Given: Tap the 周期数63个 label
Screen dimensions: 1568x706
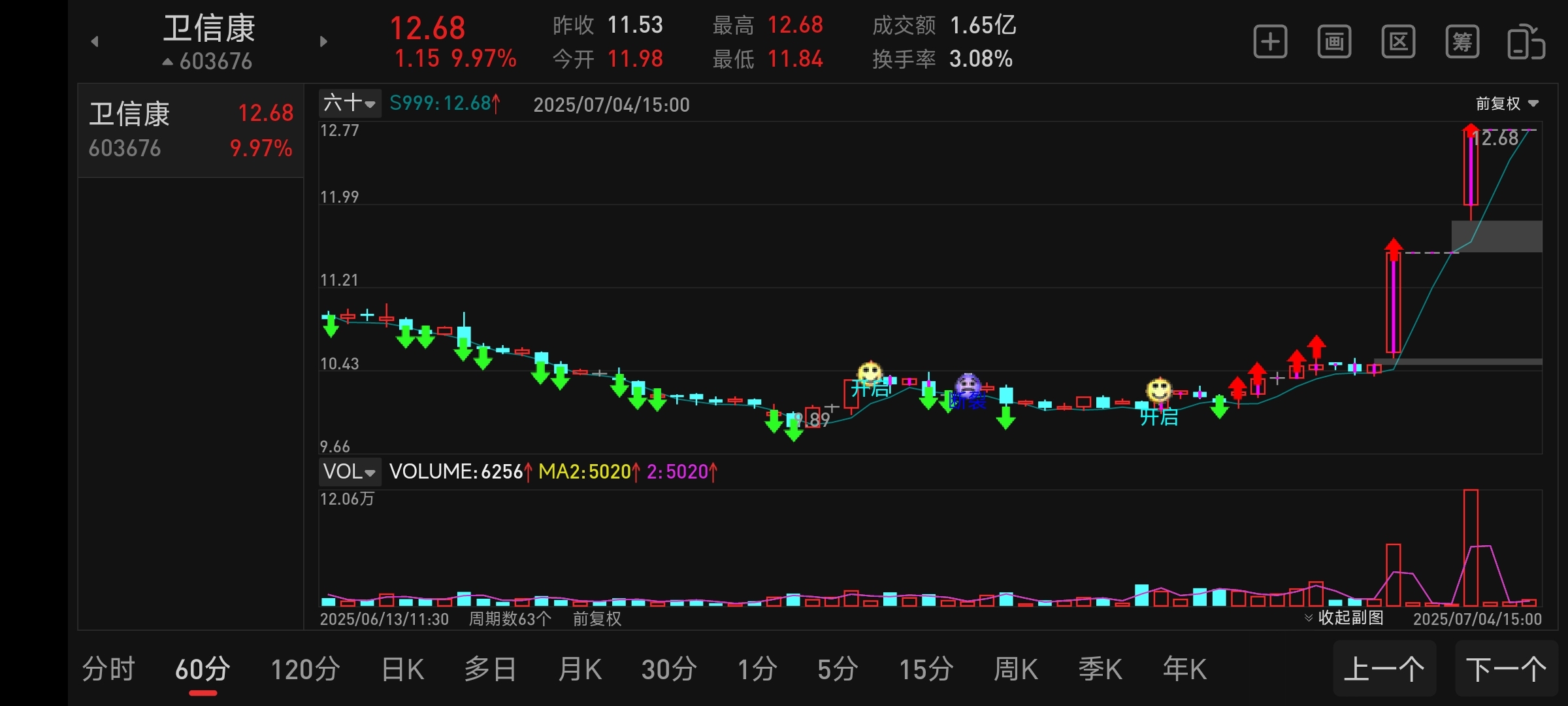Looking at the screenshot, I should tap(510, 618).
